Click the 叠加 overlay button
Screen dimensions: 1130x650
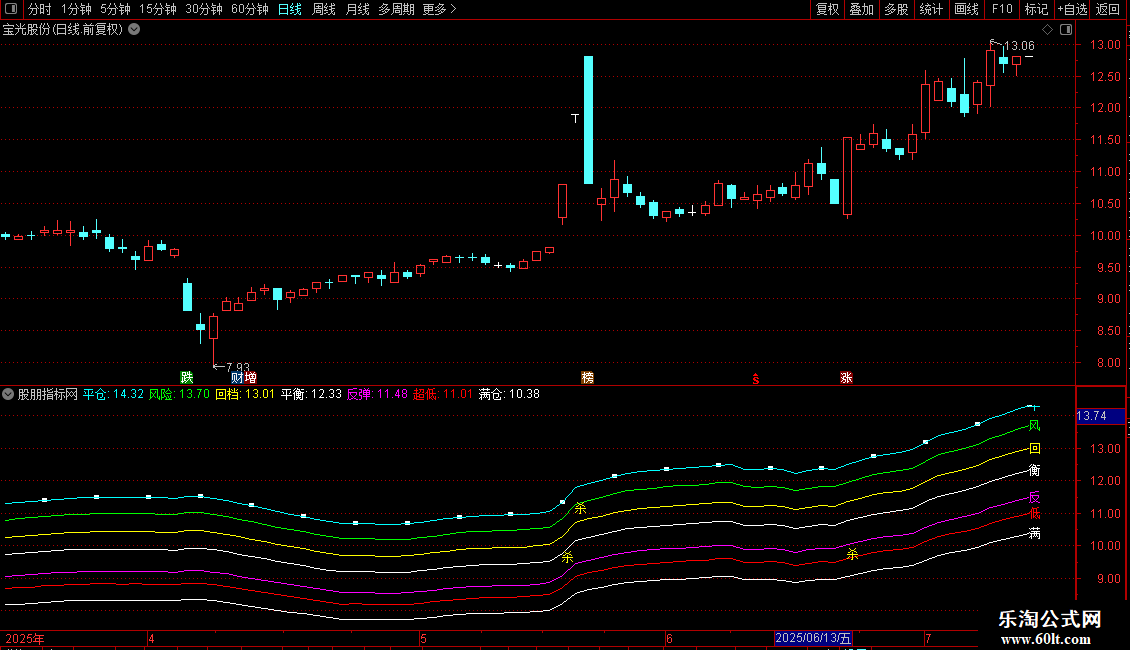click(861, 9)
